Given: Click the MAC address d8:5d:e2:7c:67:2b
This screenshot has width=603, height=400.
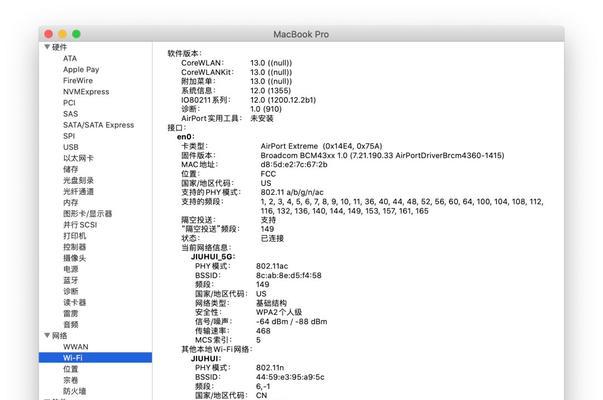Looking at the screenshot, I should (294, 165).
